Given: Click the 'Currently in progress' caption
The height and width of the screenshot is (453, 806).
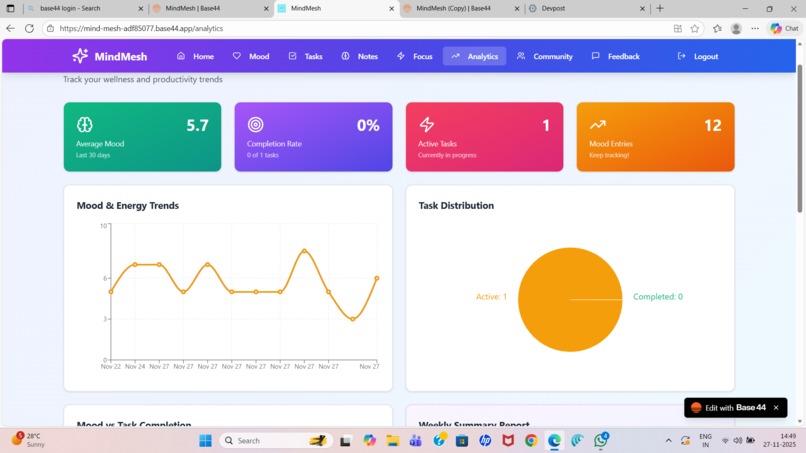Looking at the screenshot, I should [x=447, y=155].
